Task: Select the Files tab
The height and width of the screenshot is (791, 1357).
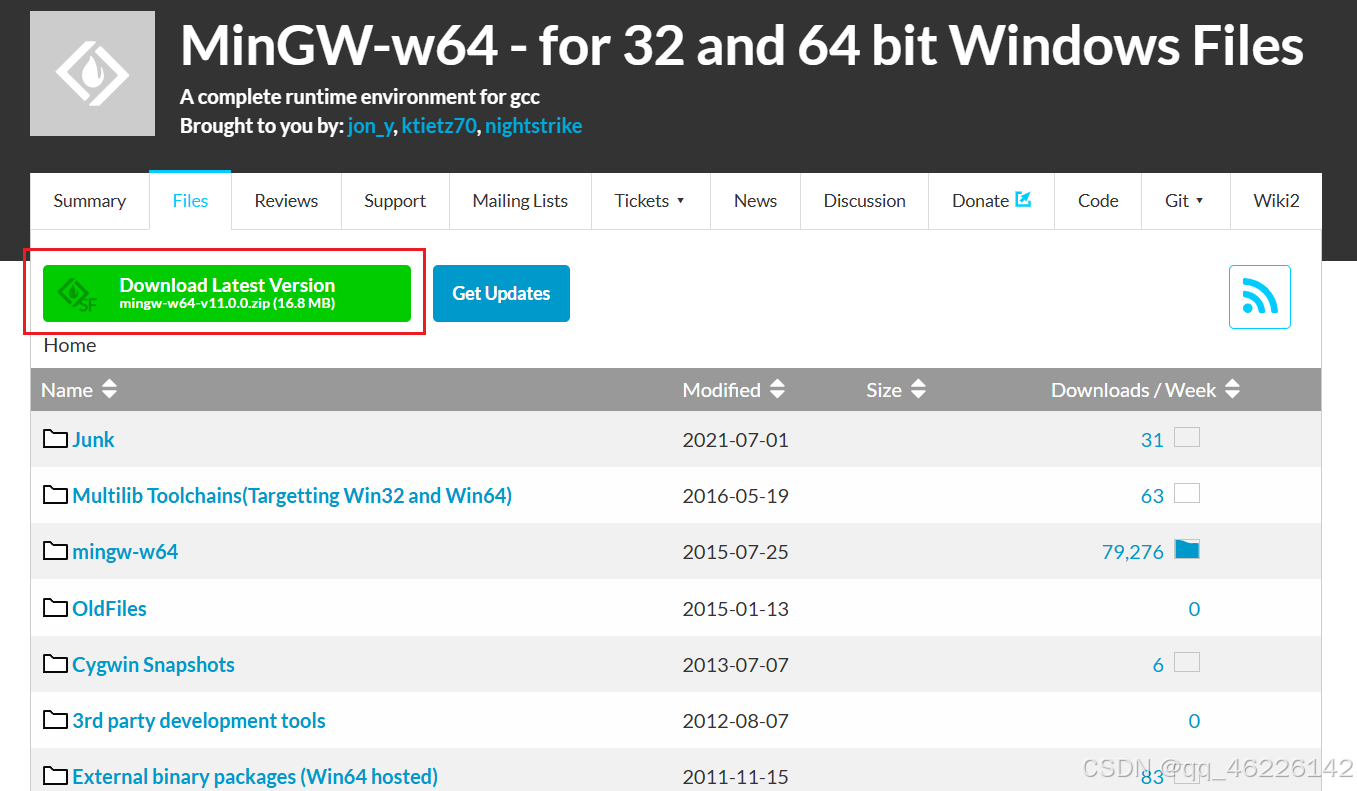Action: coord(190,201)
